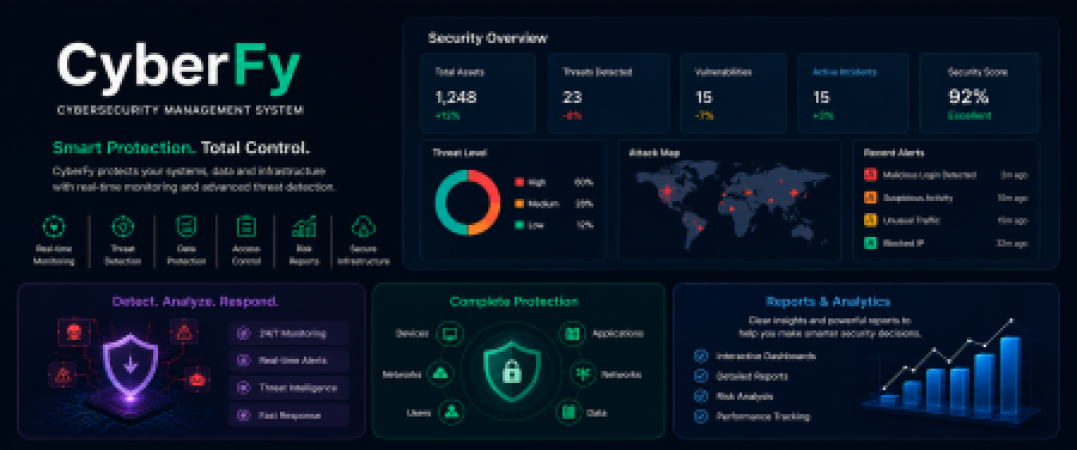Image resolution: width=1077 pixels, height=450 pixels.
Task: Click the Unusual Traffic alert text
Action: [x=911, y=221]
